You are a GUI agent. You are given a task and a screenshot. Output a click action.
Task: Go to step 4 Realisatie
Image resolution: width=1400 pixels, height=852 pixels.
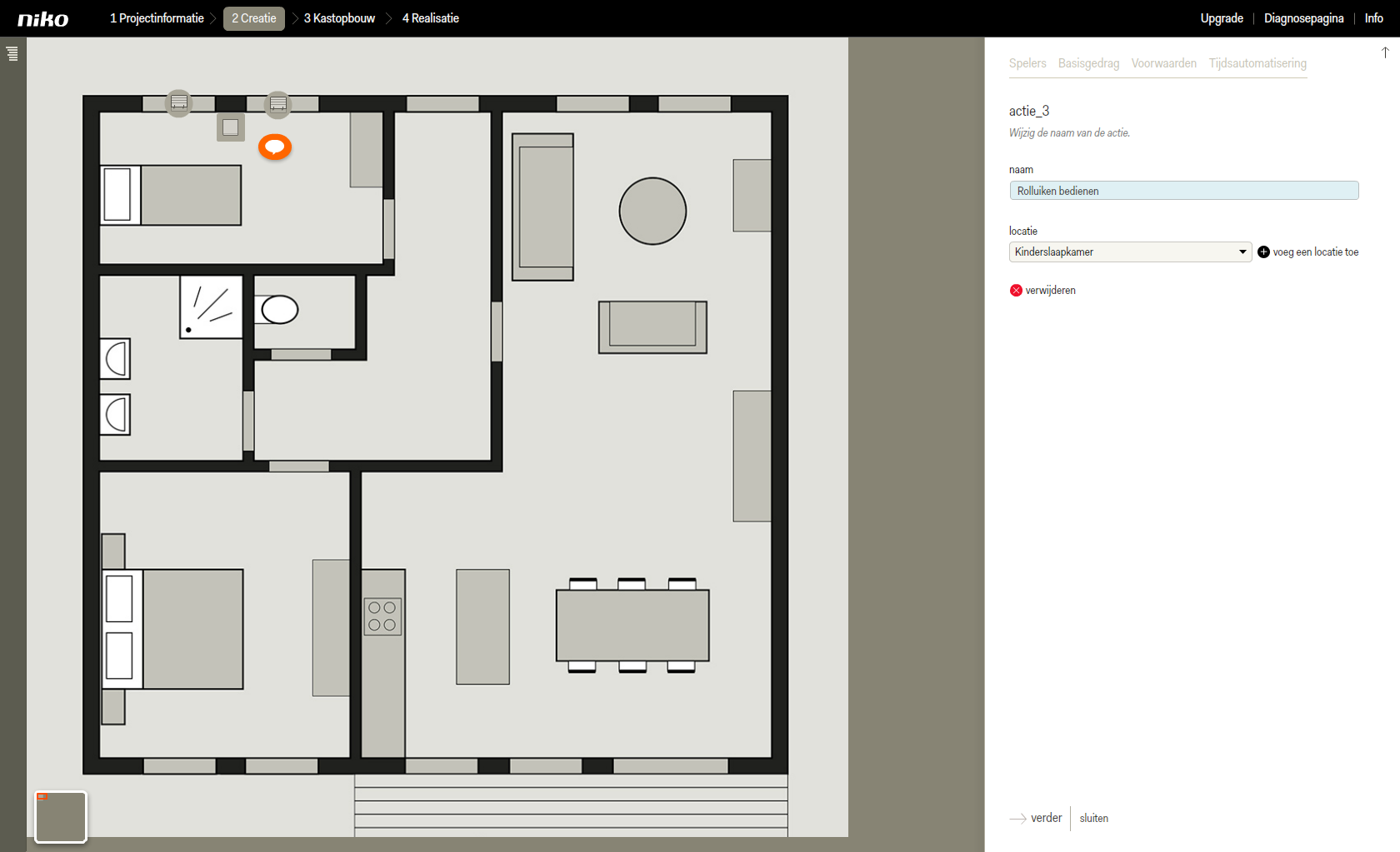coord(431,18)
